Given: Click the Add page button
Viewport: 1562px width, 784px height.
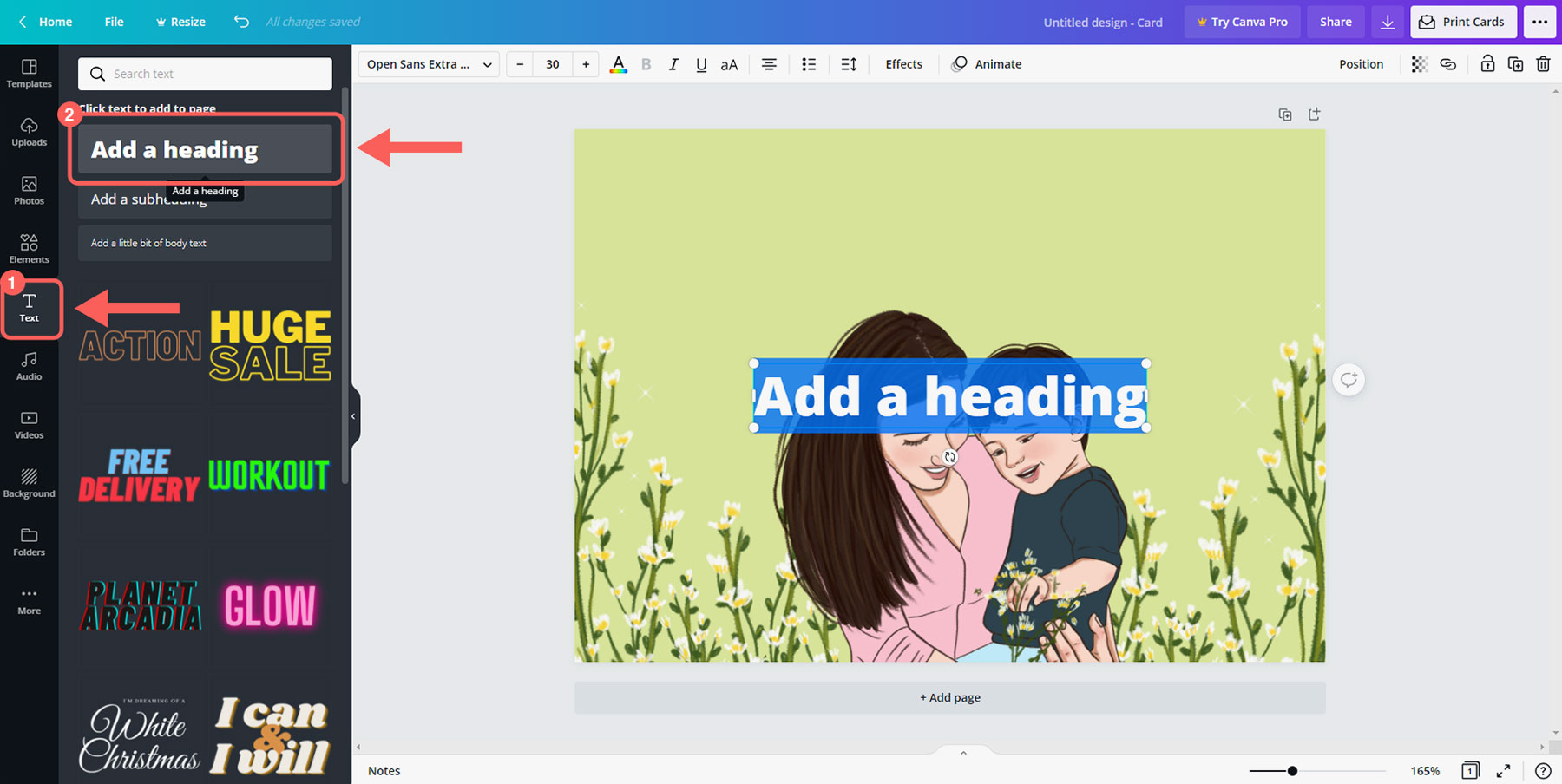Looking at the screenshot, I should [949, 697].
